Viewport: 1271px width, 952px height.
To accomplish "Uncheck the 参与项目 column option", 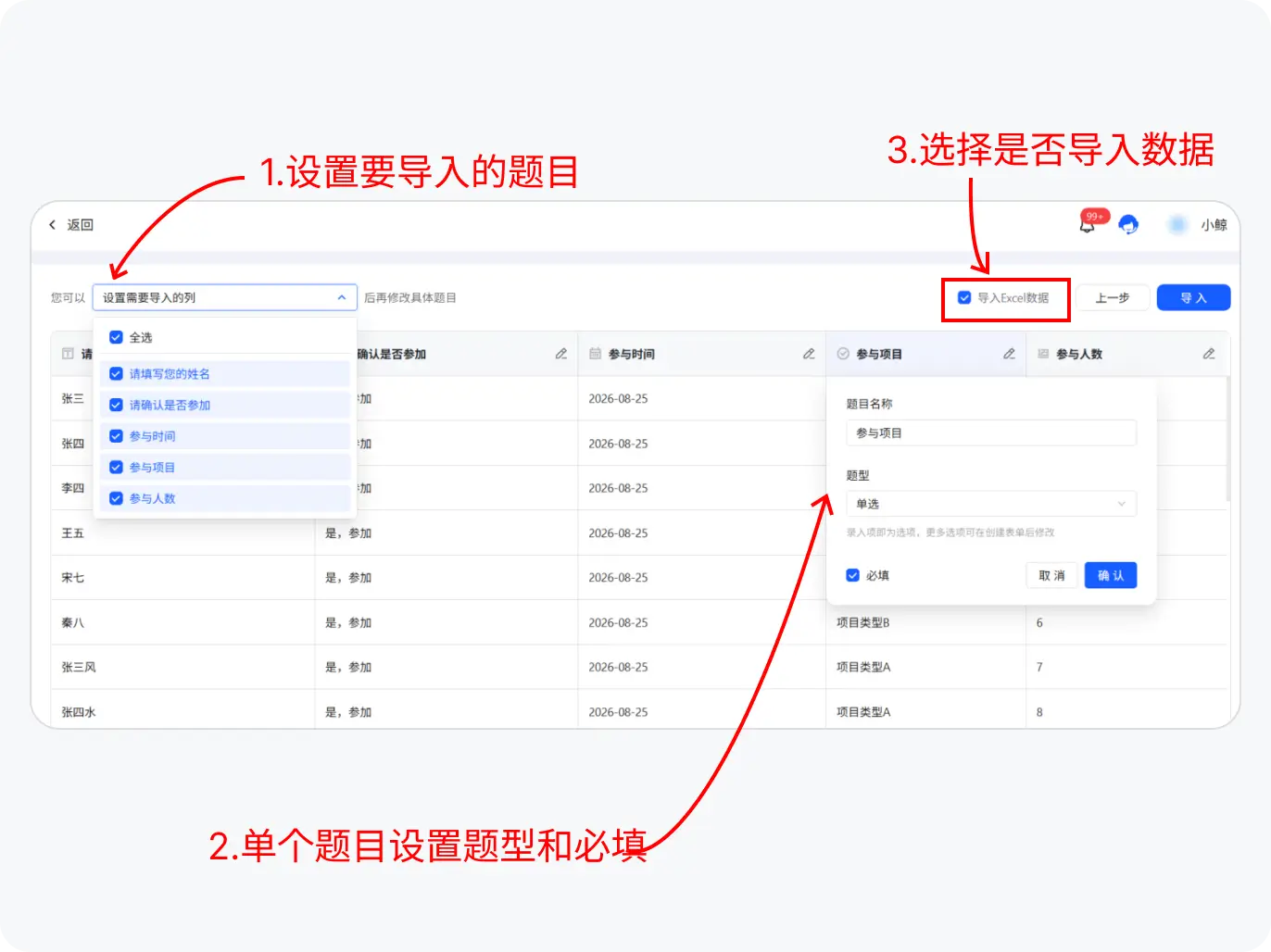I will 116,468.
